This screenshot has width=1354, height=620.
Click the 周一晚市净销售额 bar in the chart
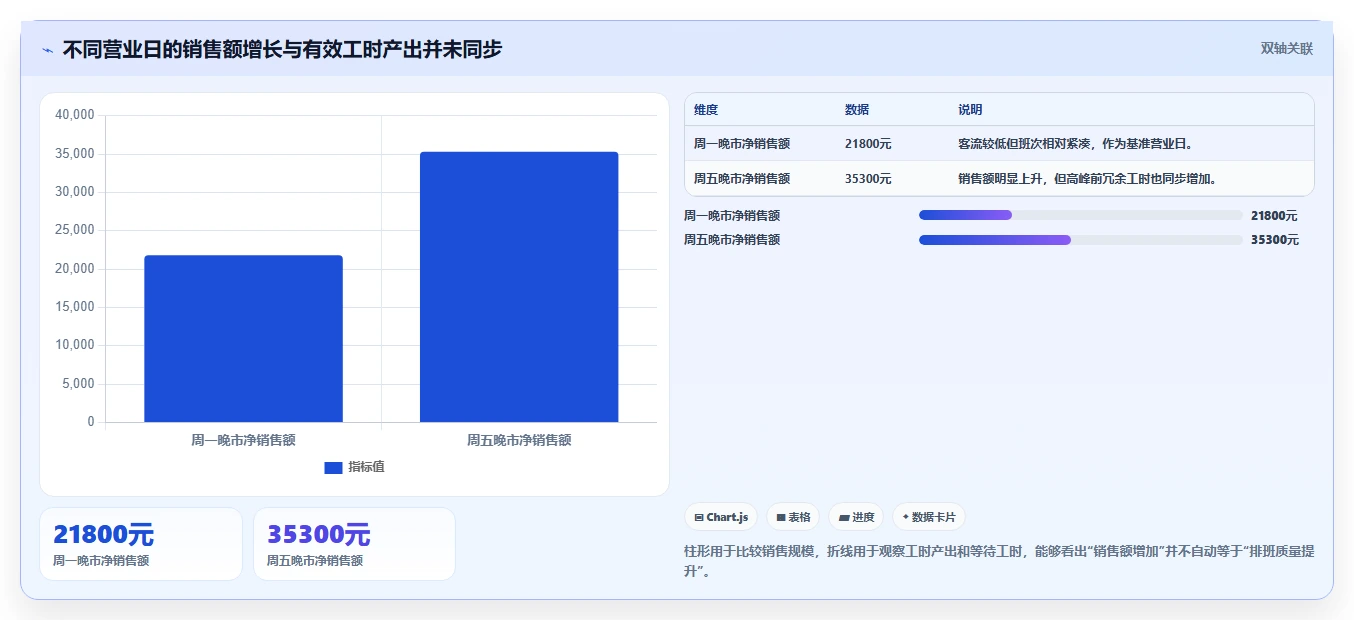pos(243,338)
